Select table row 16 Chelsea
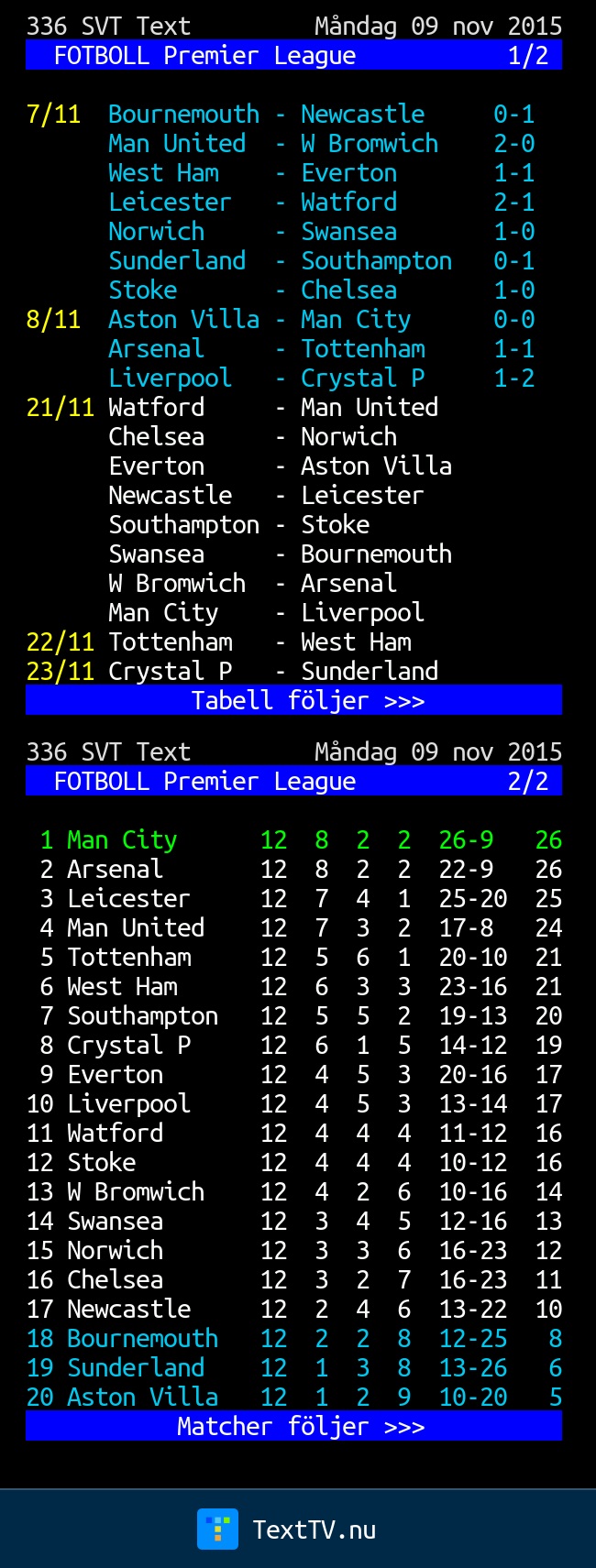Screen dimensions: 596x1568 tap(293, 1279)
